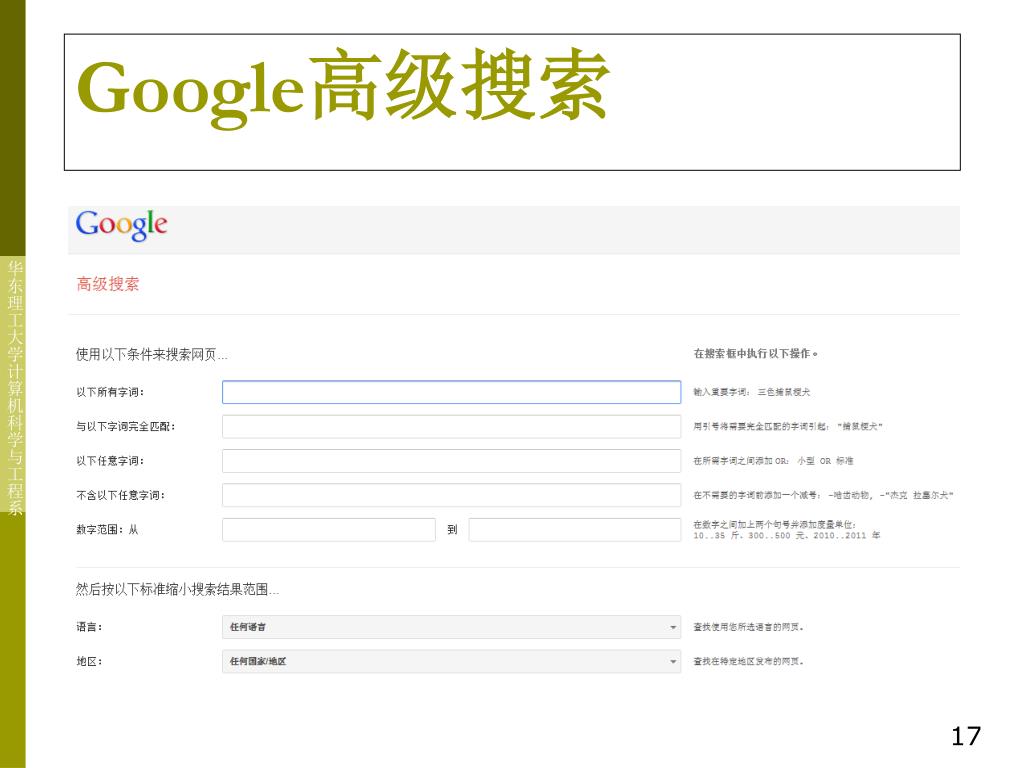1024x768 pixels.
Task: Click the label 以下所有字词:
Action: pyautogui.click(x=110, y=392)
